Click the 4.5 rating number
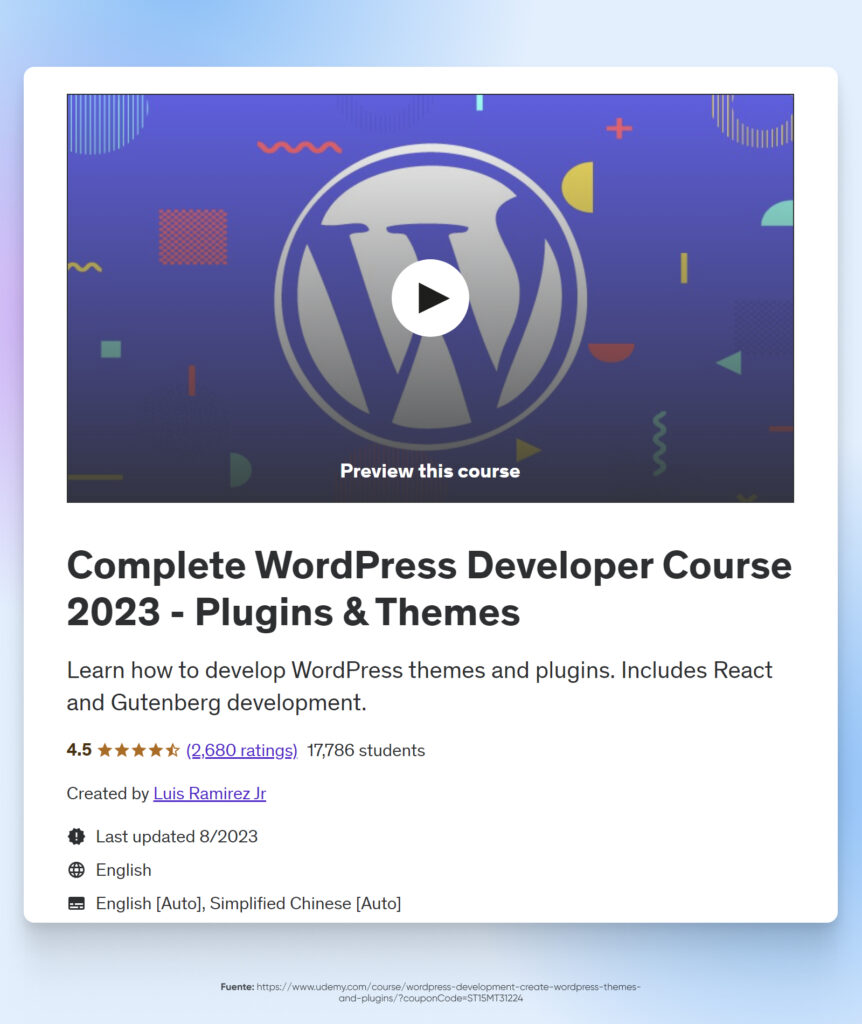Image resolution: width=862 pixels, height=1024 pixels. (x=79, y=750)
